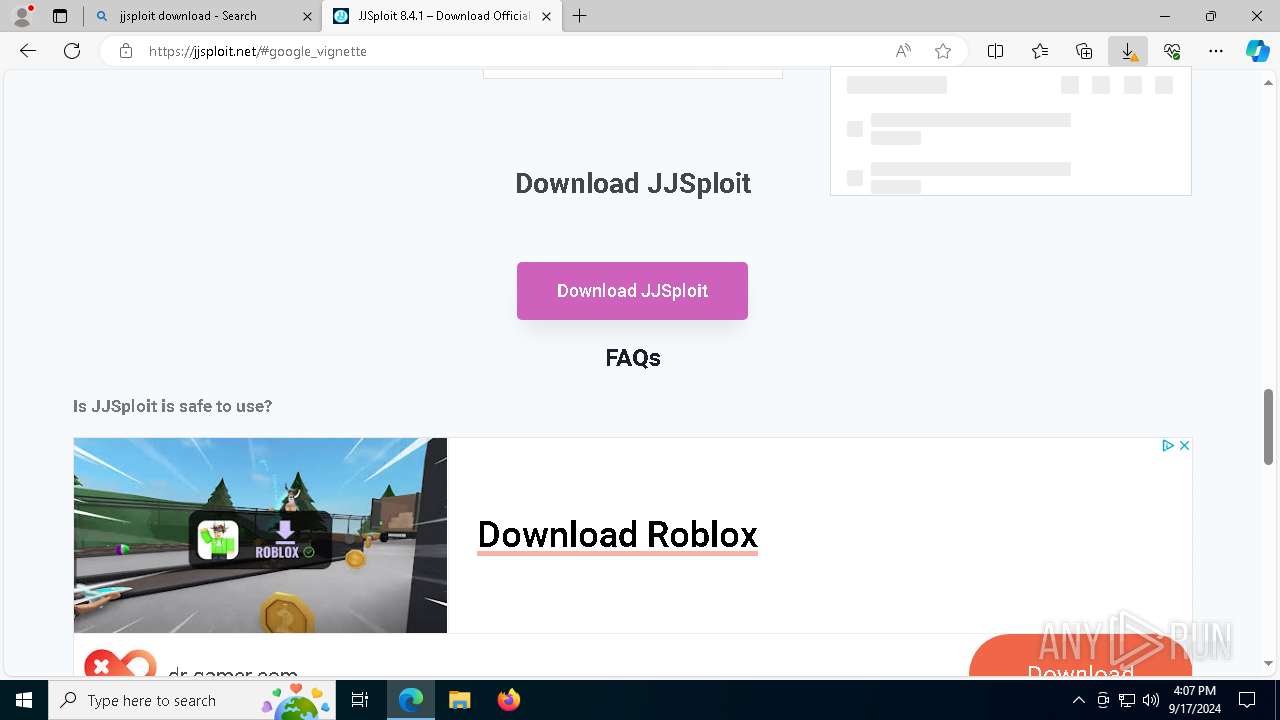Open the Favorites list
Viewport: 1280px width, 720px height.
coord(1040,51)
